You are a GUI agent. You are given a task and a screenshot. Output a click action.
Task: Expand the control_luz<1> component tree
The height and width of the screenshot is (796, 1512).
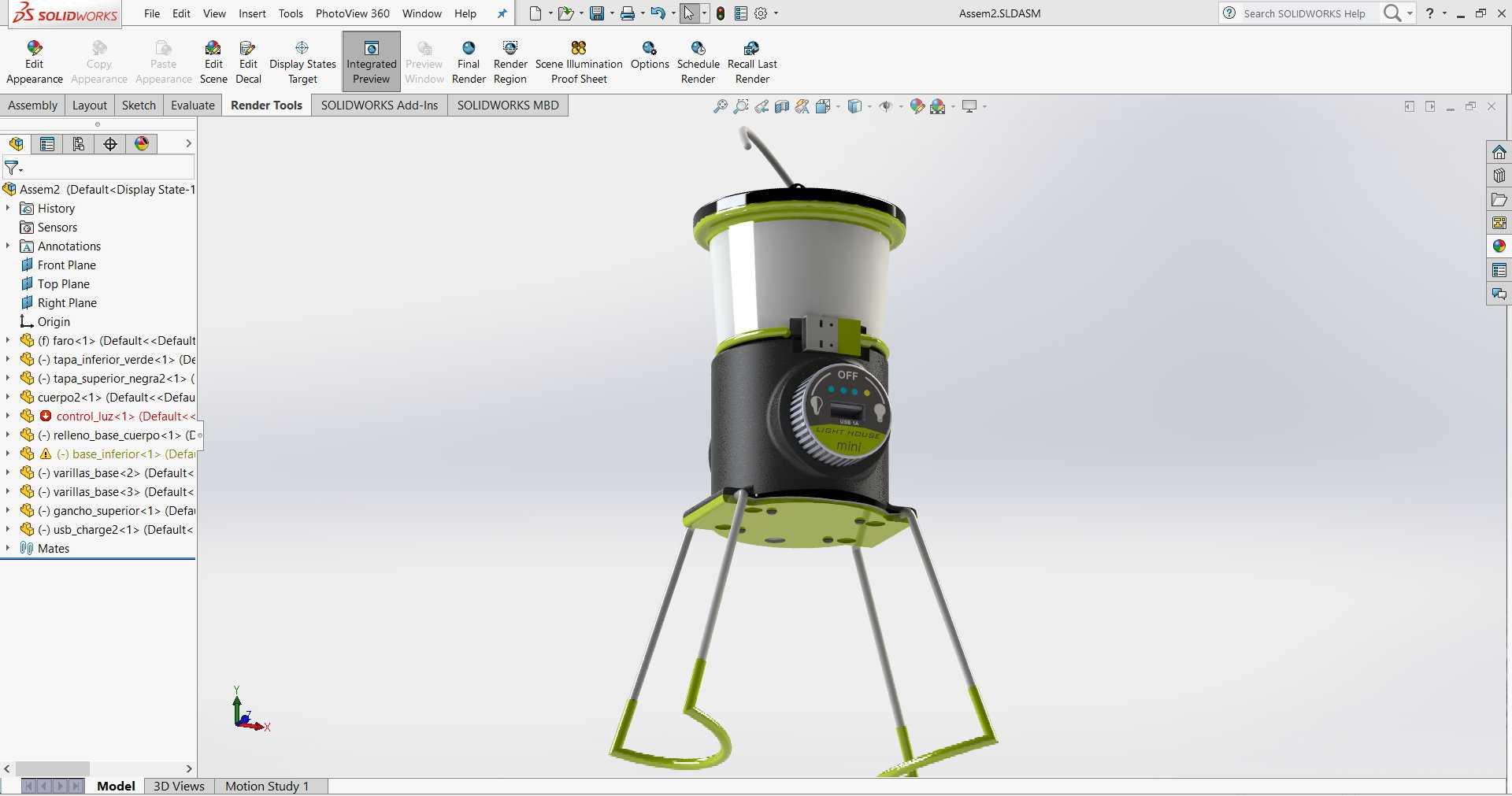[x=8, y=416]
